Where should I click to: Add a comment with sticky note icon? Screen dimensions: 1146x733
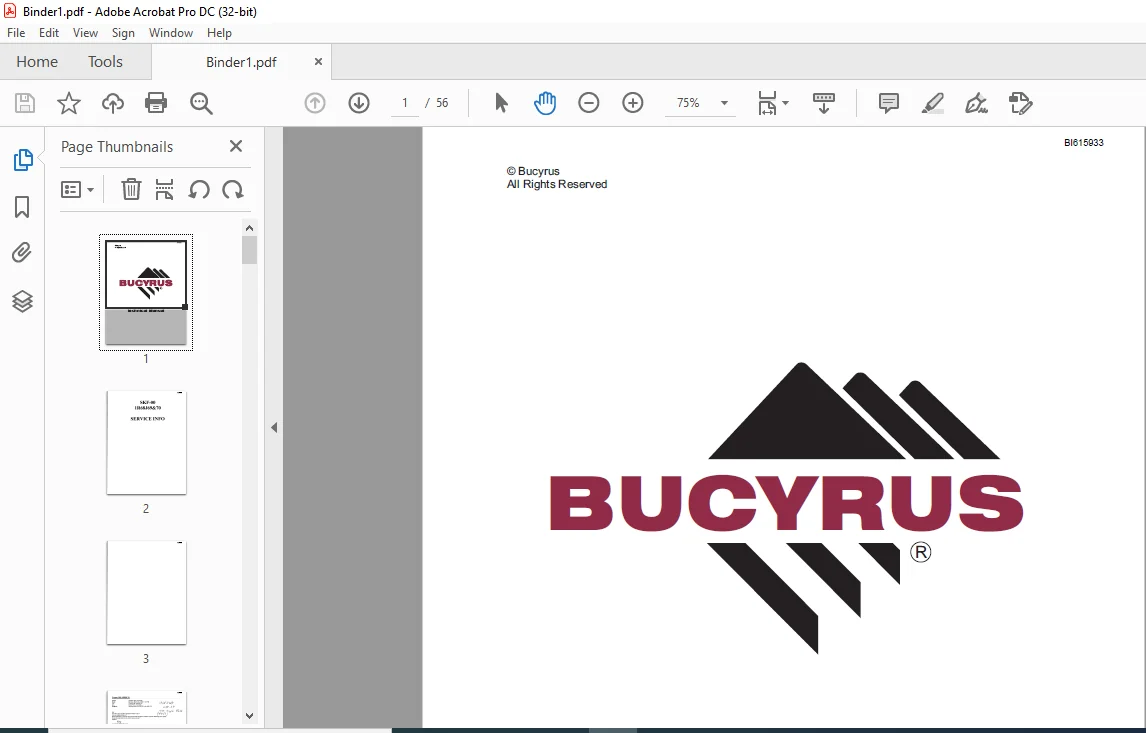tap(889, 103)
